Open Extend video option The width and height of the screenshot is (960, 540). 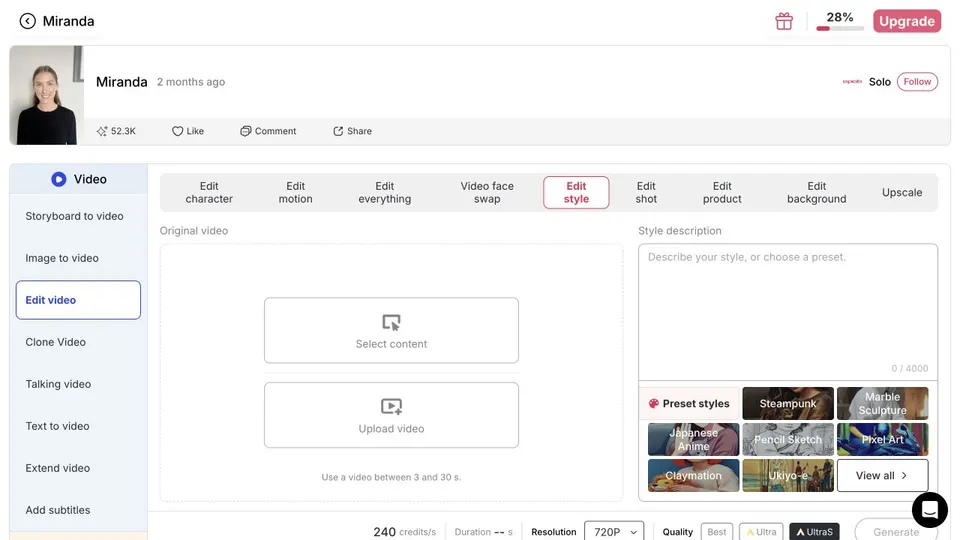pos(58,468)
